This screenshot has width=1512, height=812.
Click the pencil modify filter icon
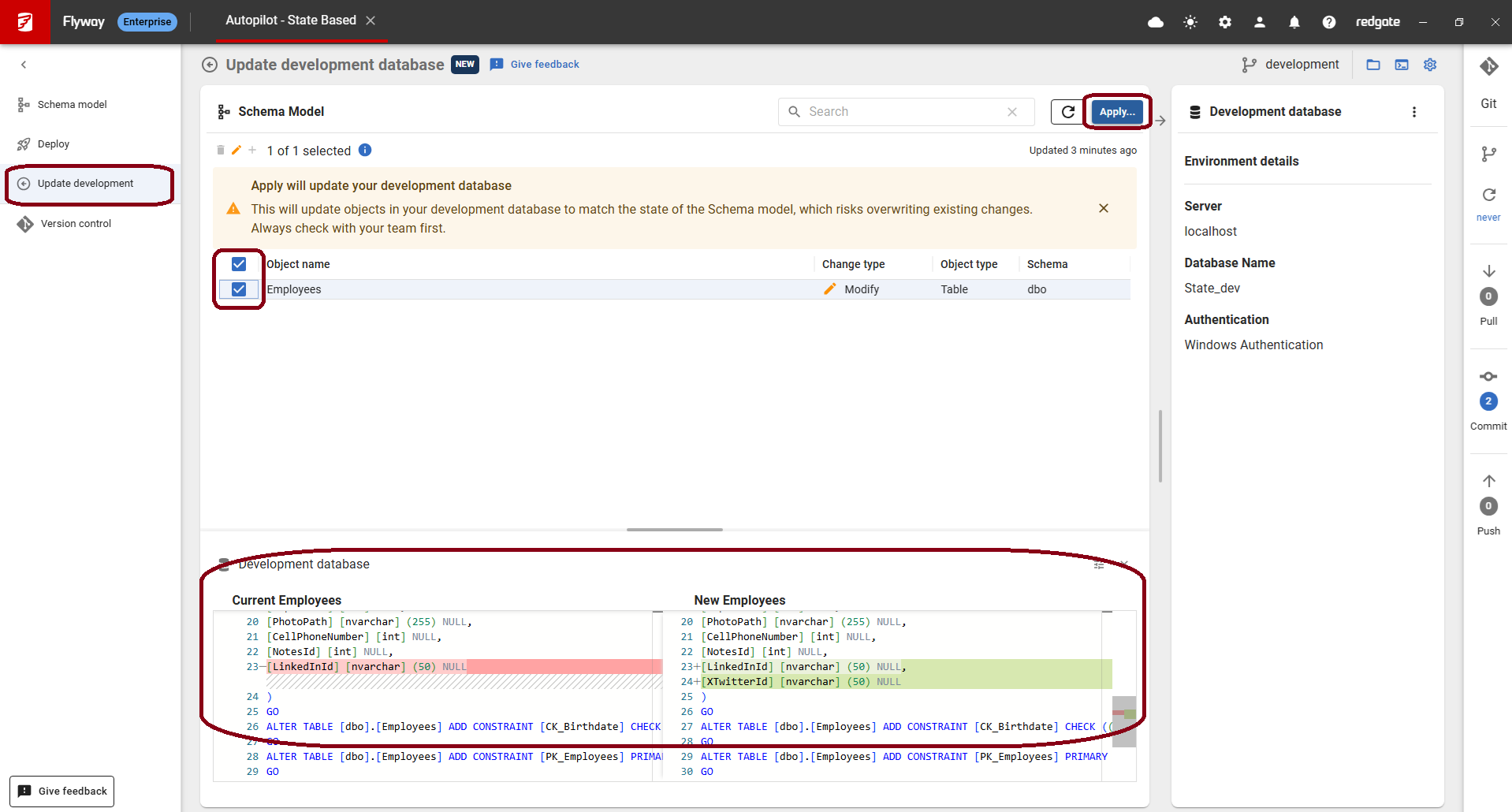[236, 150]
